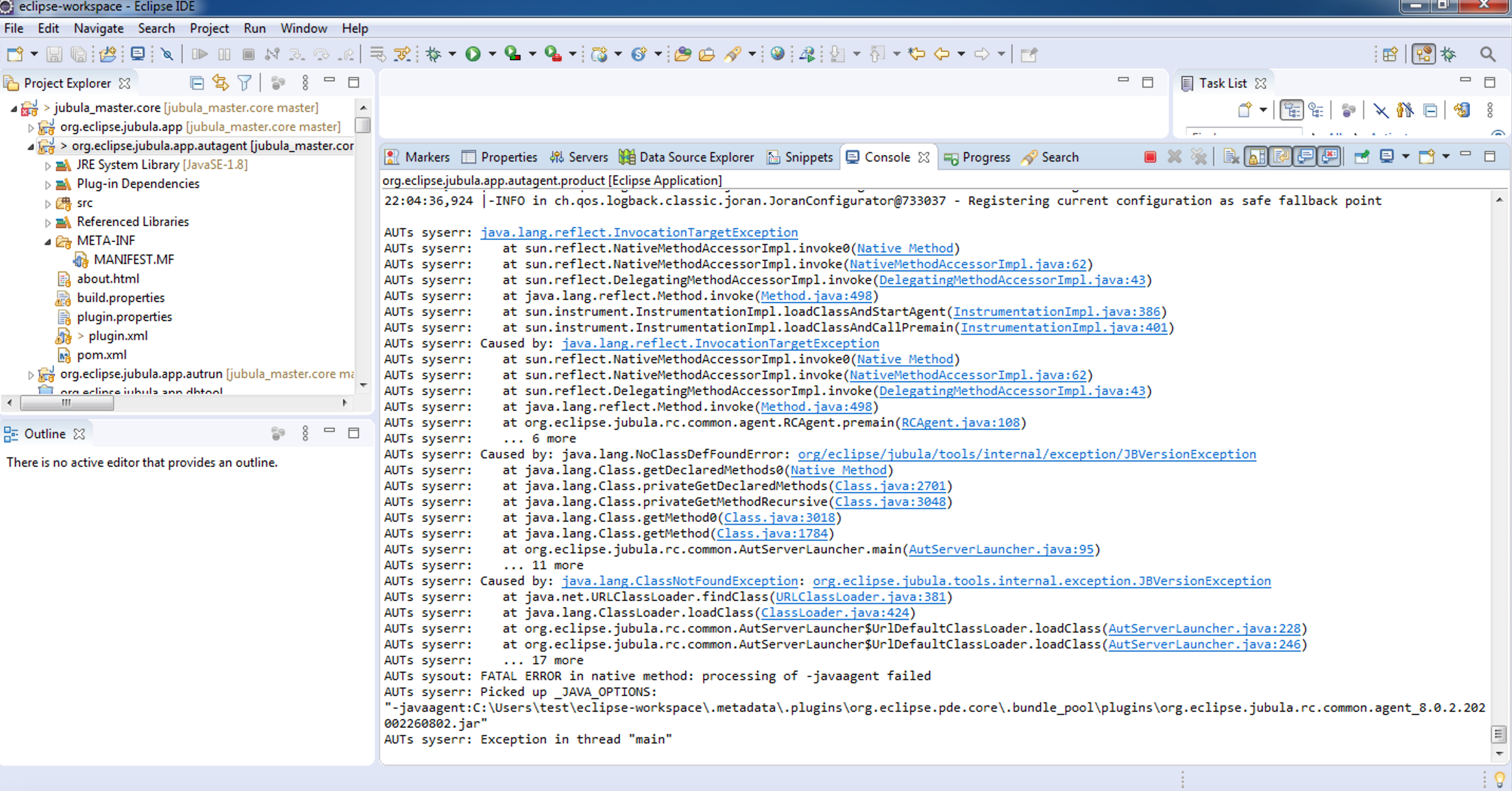Switch to the Debug perspective bug icon
This screenshot has width=1512, height=791.
point(1449,54)
